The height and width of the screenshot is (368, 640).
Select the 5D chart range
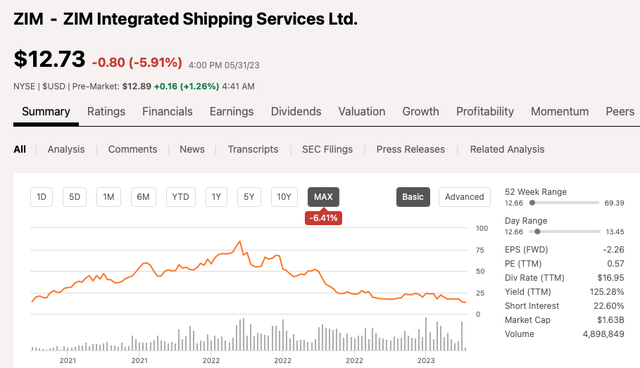coord(74,197)
